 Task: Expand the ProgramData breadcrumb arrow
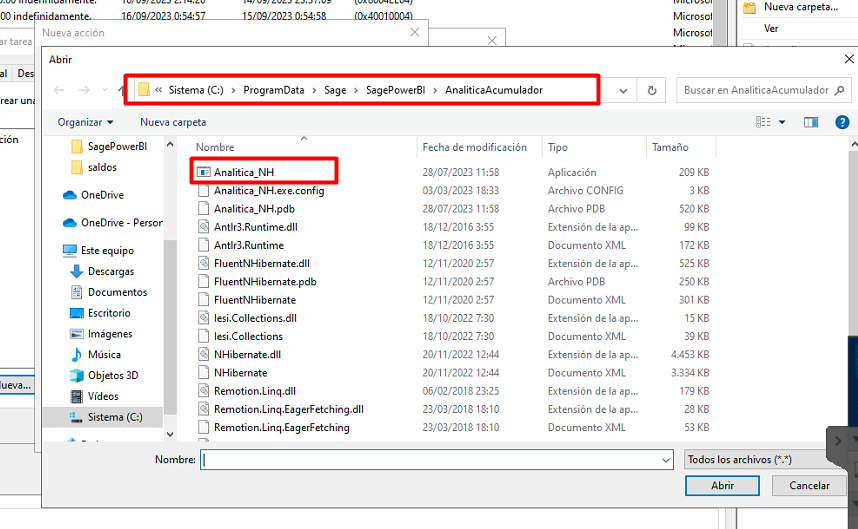(x=314, y=90)
